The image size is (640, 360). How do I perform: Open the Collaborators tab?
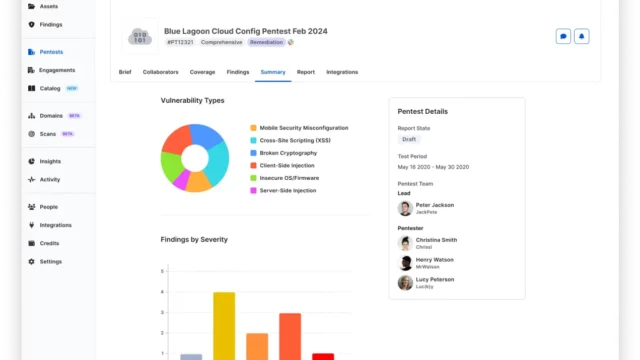point(160,72)
